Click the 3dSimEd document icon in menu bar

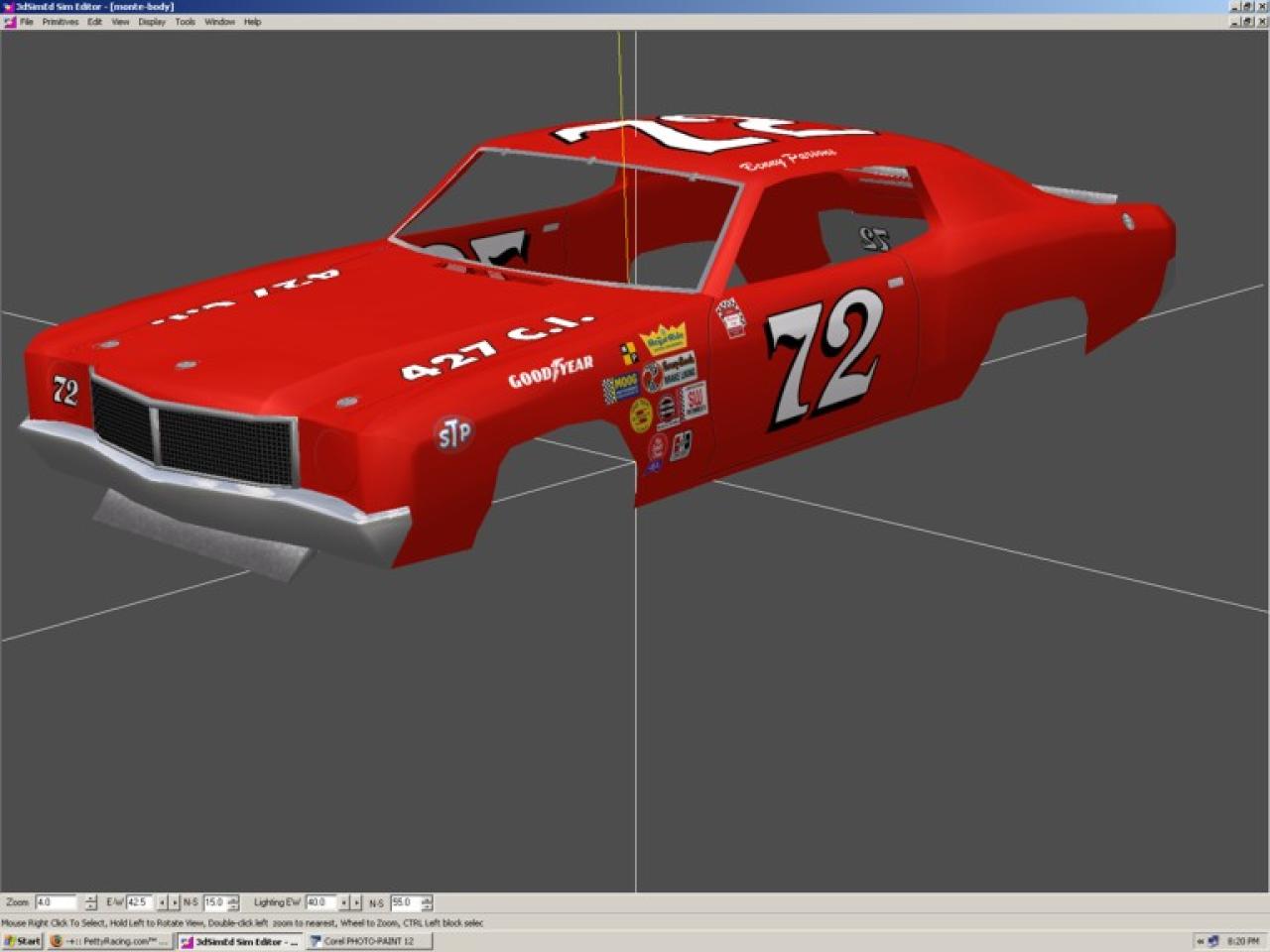(x=9, y=22)
